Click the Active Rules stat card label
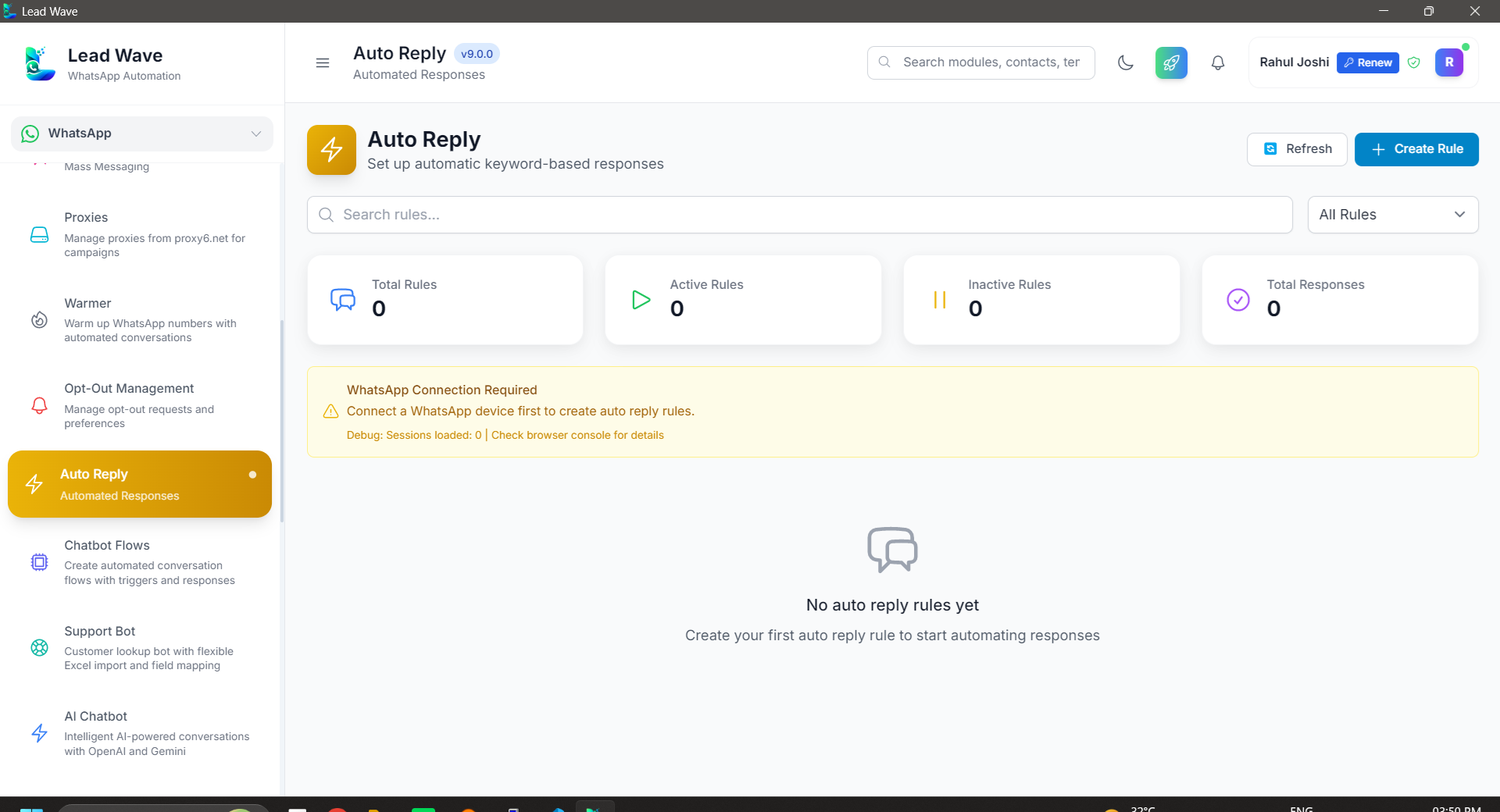The image size is (1500, 812). 706,285
